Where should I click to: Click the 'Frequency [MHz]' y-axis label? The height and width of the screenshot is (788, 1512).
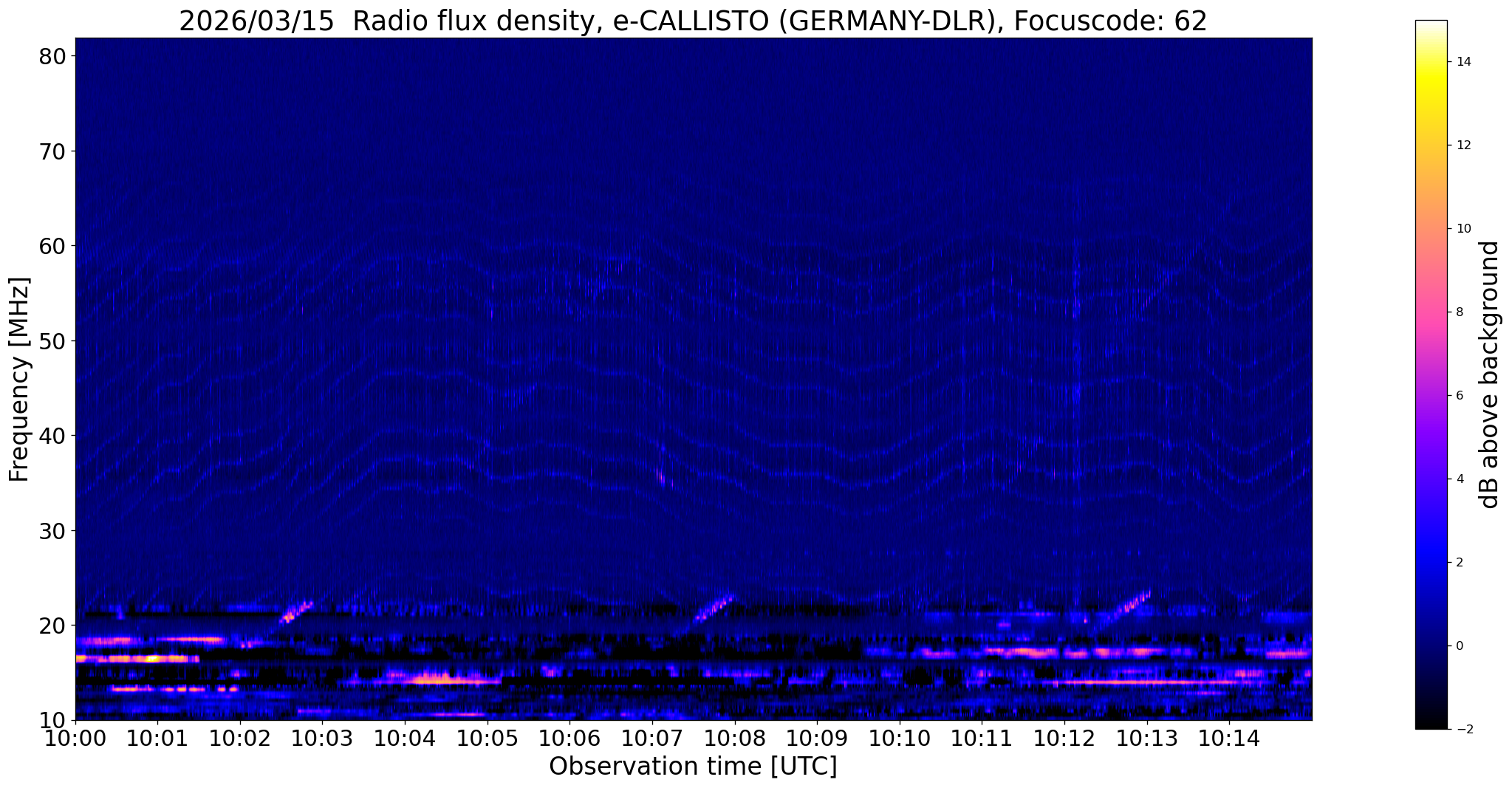pos(19,380)
